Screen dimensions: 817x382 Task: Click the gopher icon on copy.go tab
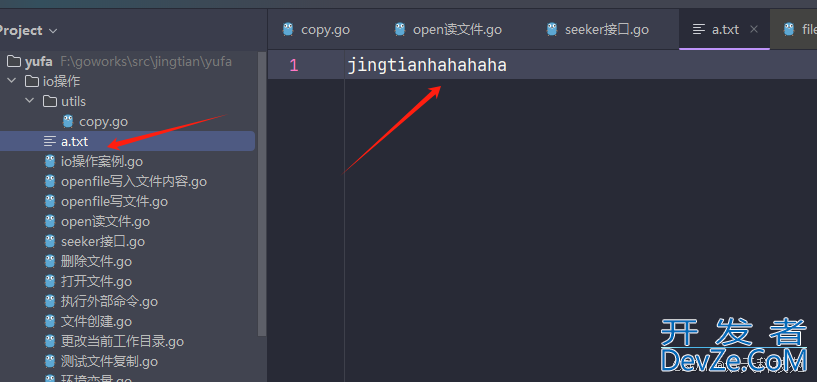pyautogui.click(x=288, y=29)
